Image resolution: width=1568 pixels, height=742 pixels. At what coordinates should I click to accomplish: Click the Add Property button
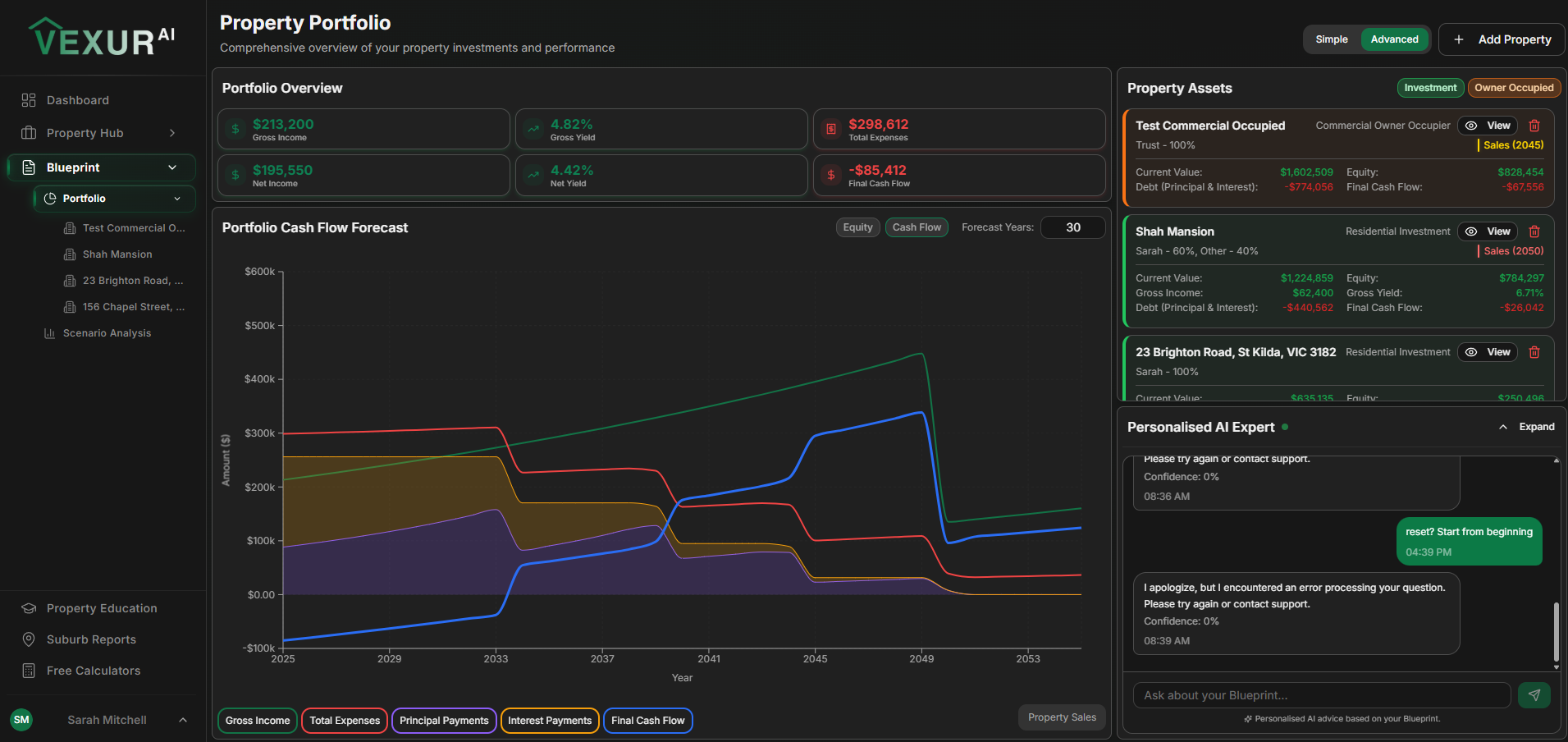1502,39
